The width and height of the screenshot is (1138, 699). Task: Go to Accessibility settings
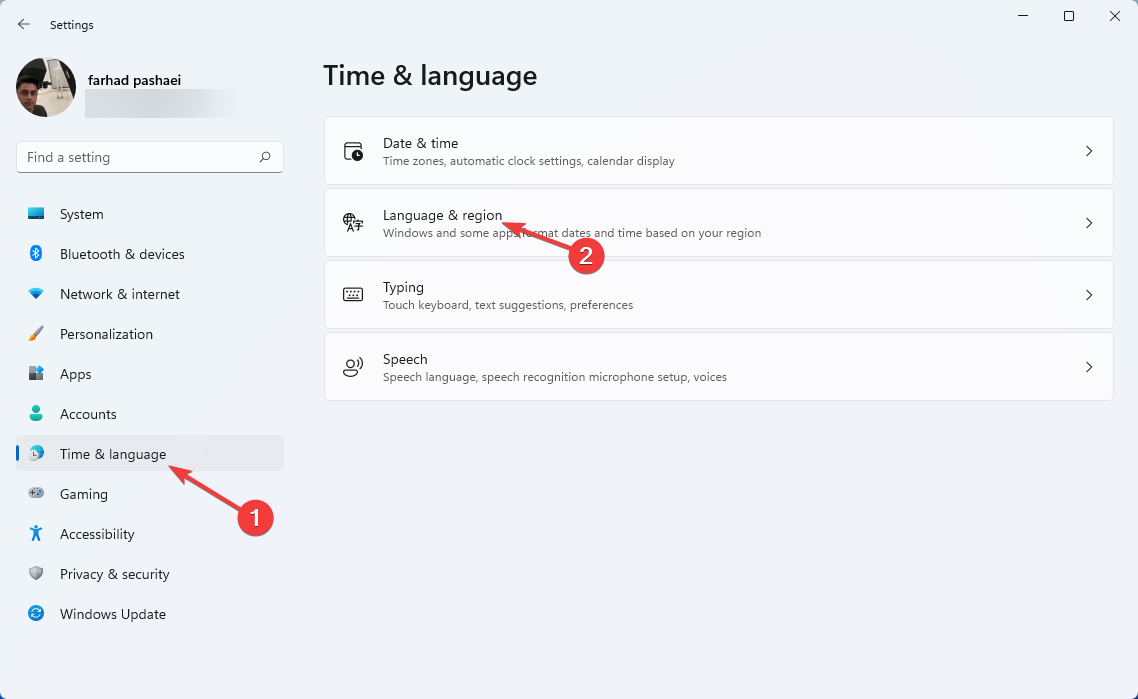150,534
